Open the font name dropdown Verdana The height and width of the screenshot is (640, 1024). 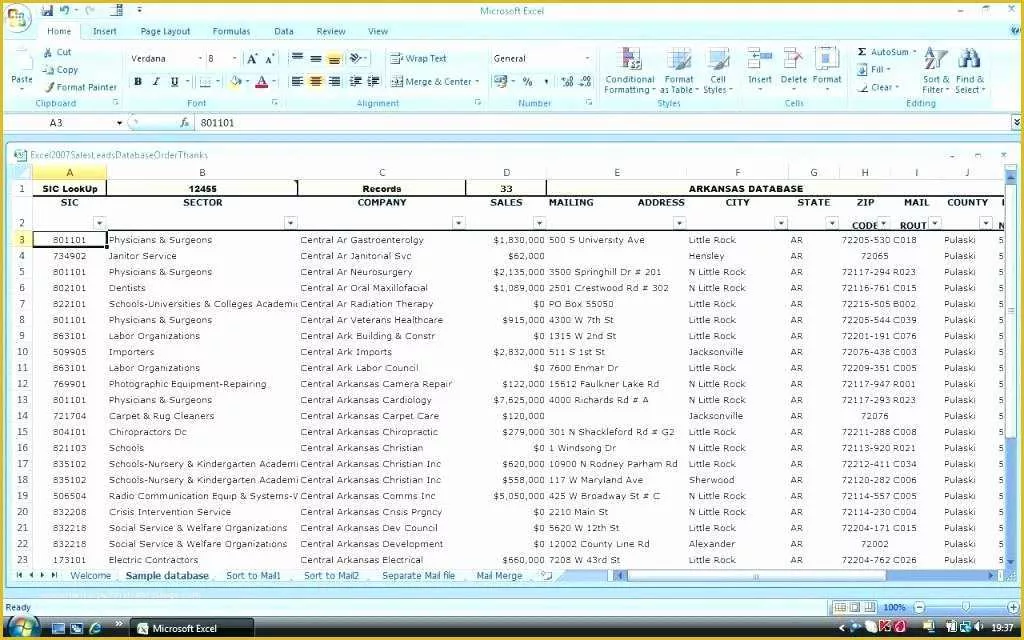pyautogui.click(x=200, y=59)
